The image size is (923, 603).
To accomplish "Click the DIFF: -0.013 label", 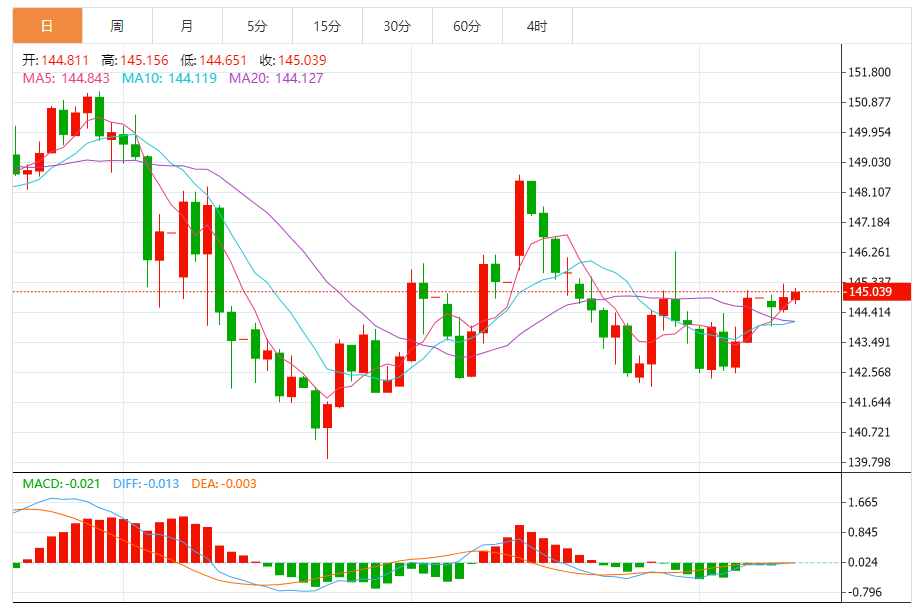I will [x=146, y=484].
